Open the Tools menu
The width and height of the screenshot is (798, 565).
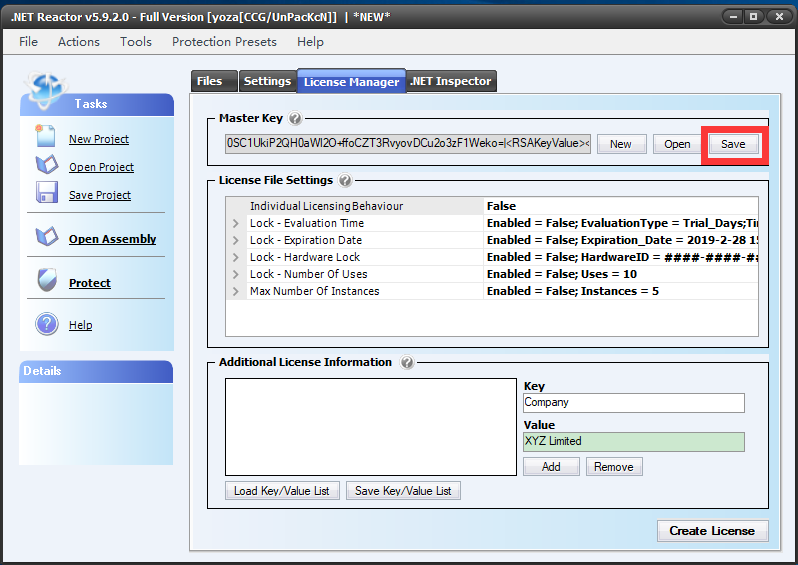[136, 42]
